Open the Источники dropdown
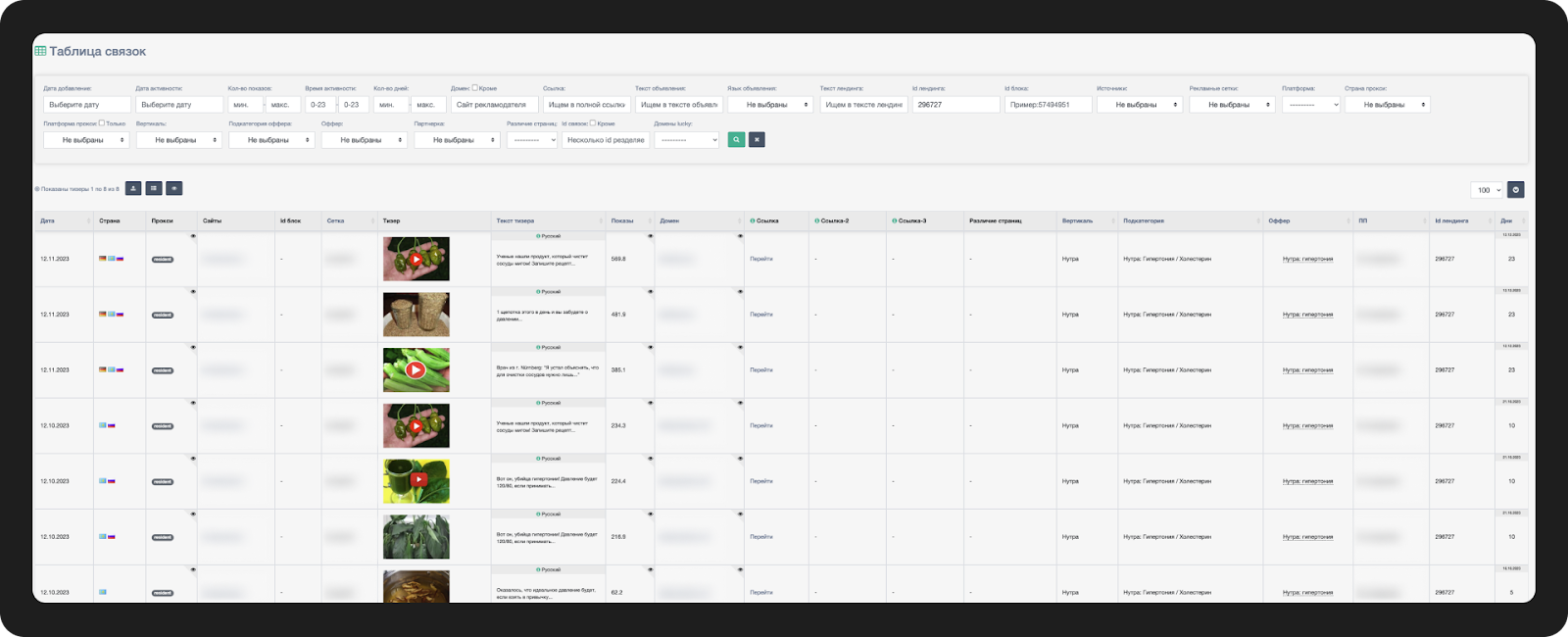Viewport: 1568px width, 637px height. (x=1140, y=105)
